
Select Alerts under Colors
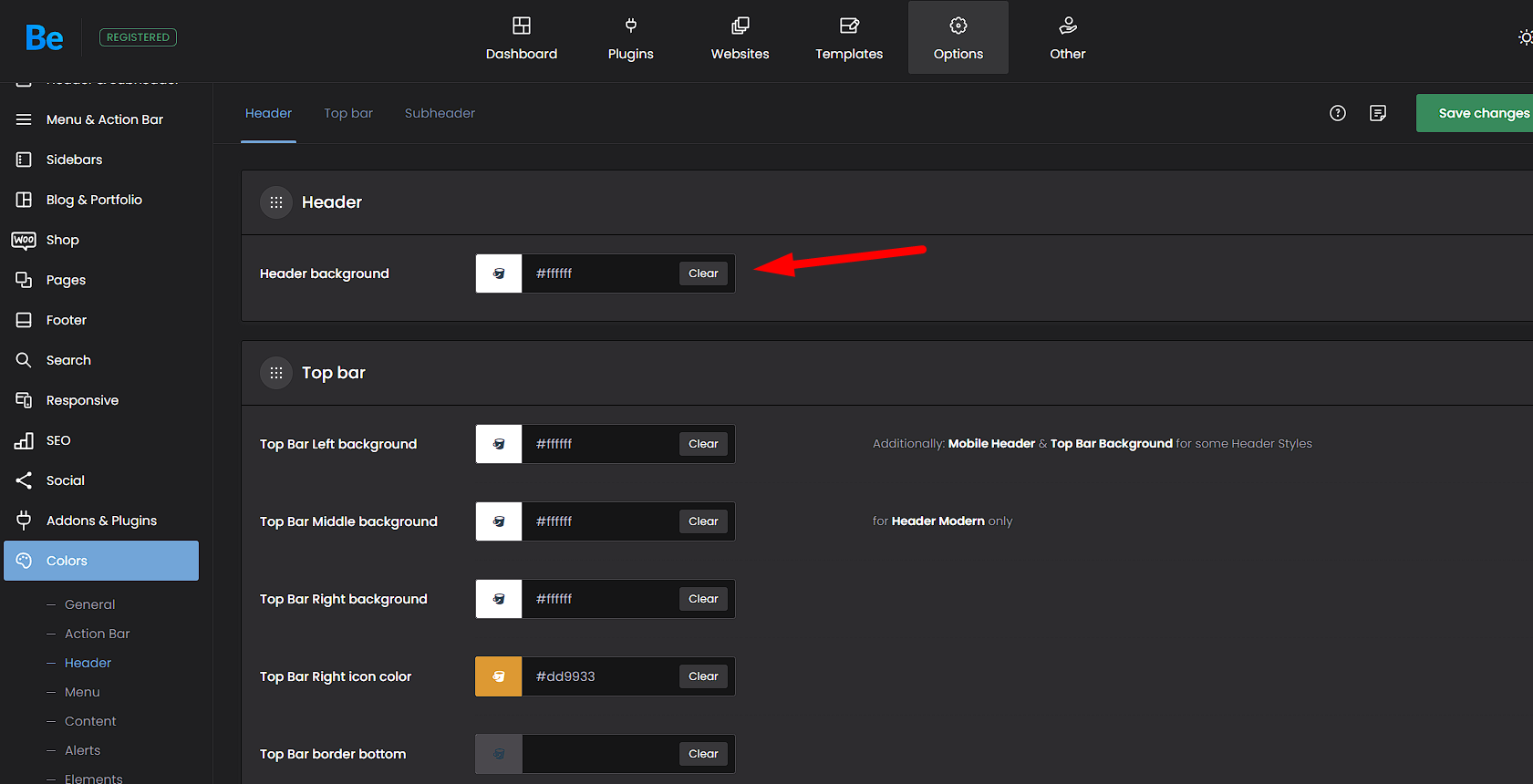82,750
